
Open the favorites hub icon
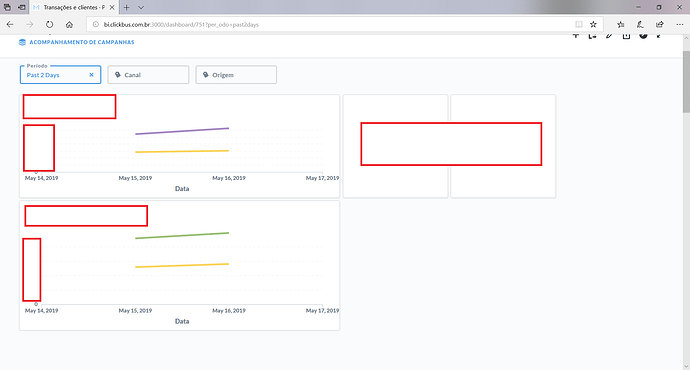click(x=620, y=25)
